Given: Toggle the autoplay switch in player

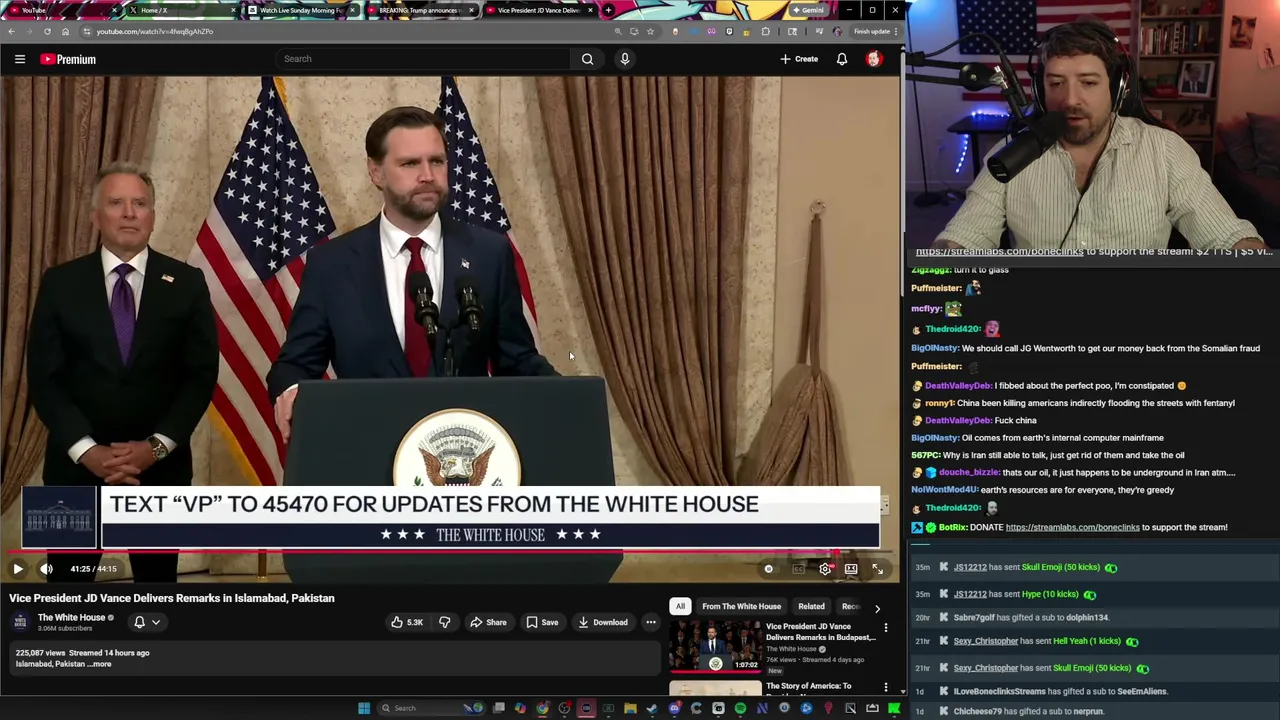Looking at the screenshot, I should [x=768, y=569].
